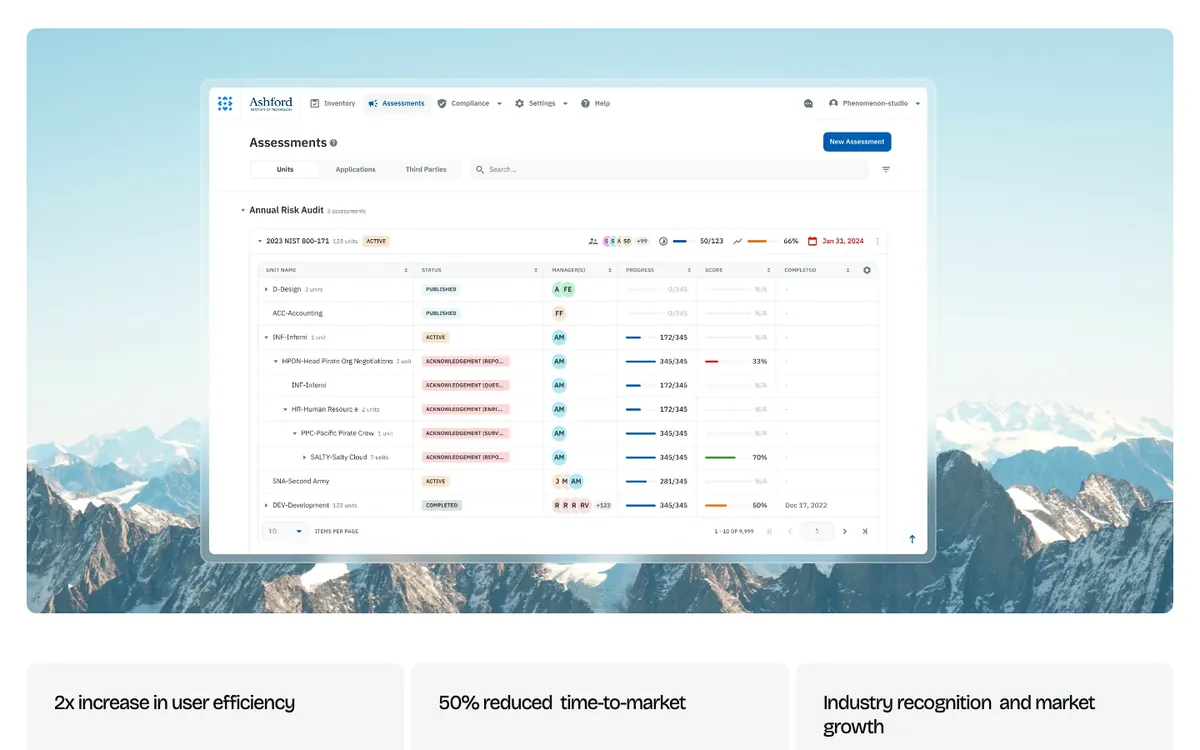Go to the next page of results

click(844, 531)
